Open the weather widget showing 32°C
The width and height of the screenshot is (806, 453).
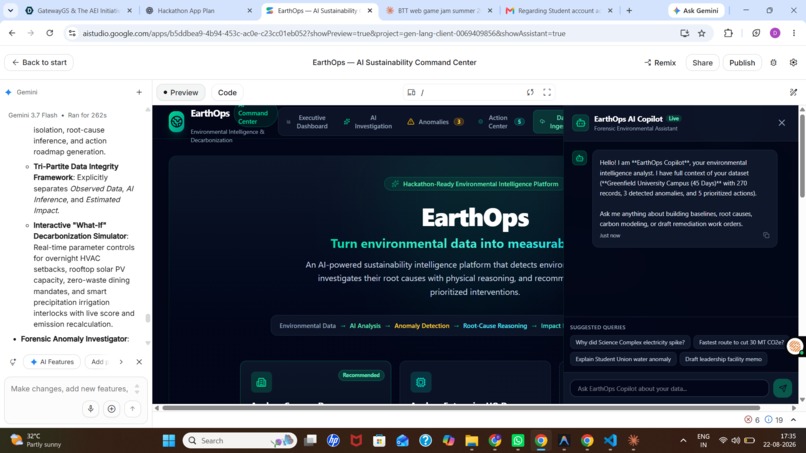[x=36, y=440]
